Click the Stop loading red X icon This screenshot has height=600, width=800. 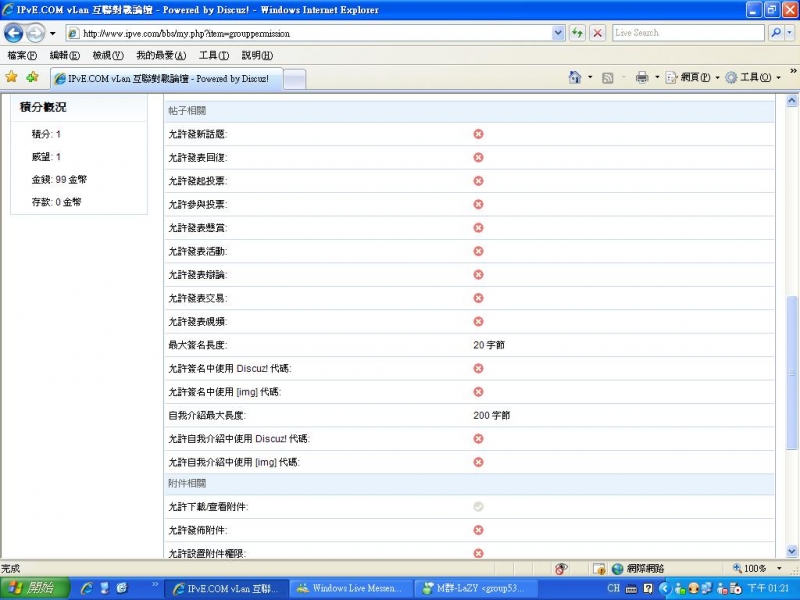pos(596,33)
